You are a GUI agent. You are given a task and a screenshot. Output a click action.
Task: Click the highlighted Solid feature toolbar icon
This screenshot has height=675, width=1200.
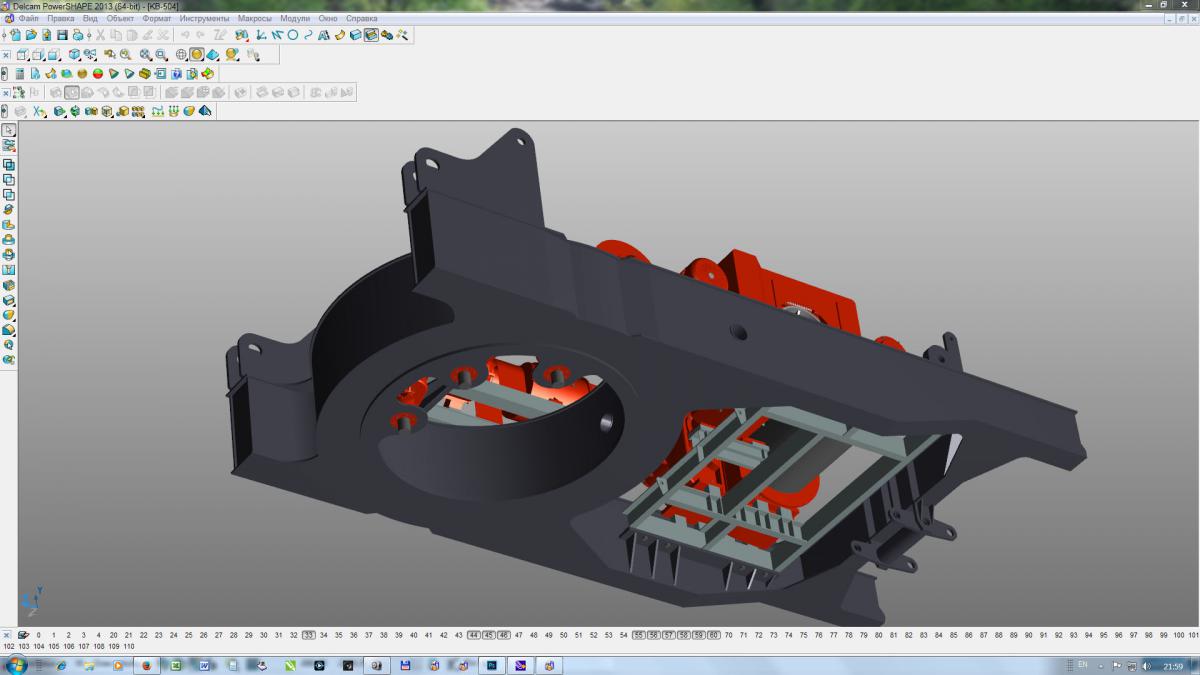(x=371, y=35)
